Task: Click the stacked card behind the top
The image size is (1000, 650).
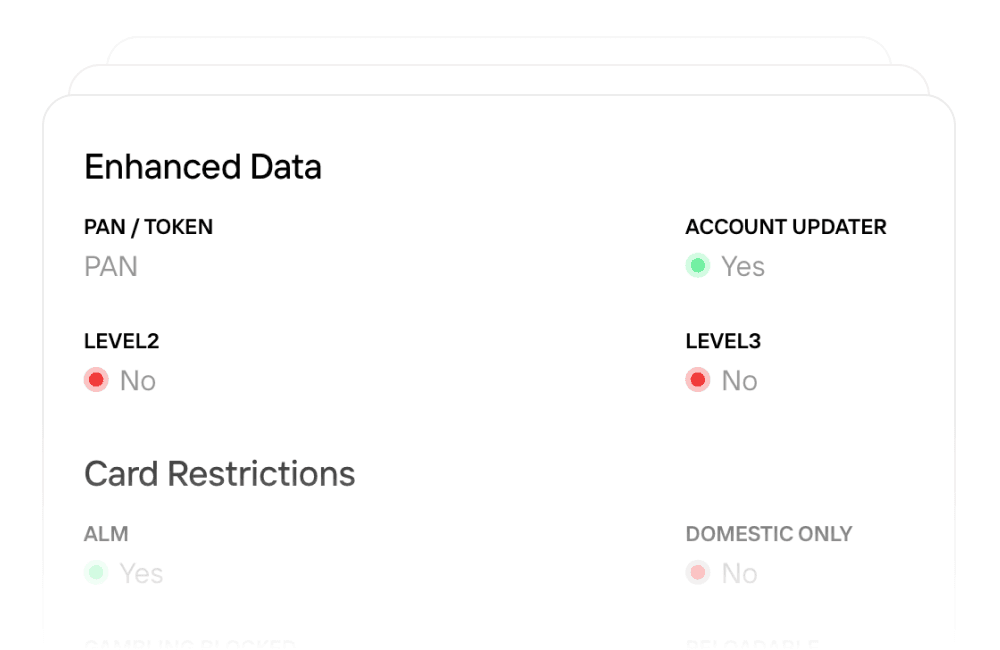Action: point(500,80)
